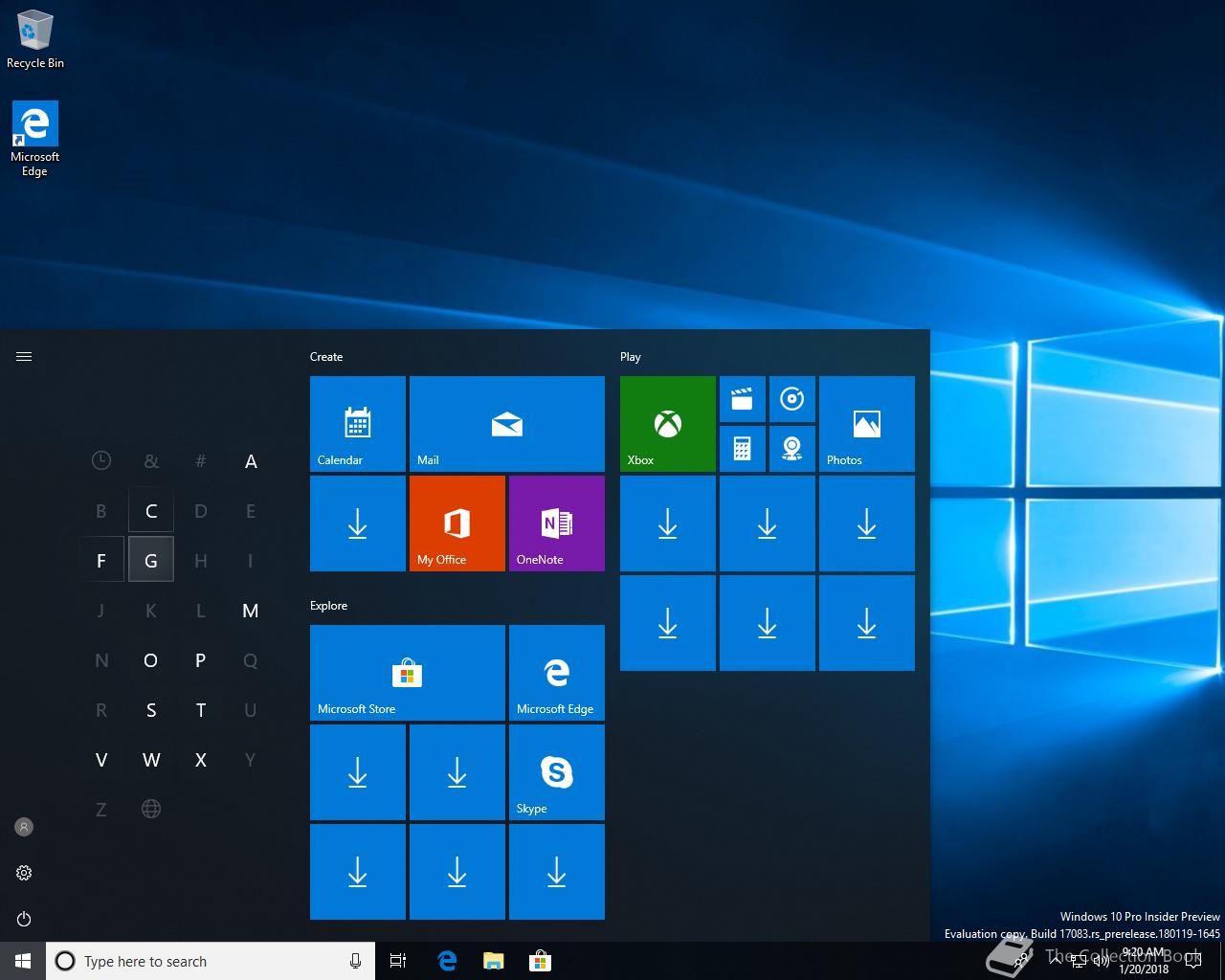
Task: Launch the My Office tile
Action: 457,523
